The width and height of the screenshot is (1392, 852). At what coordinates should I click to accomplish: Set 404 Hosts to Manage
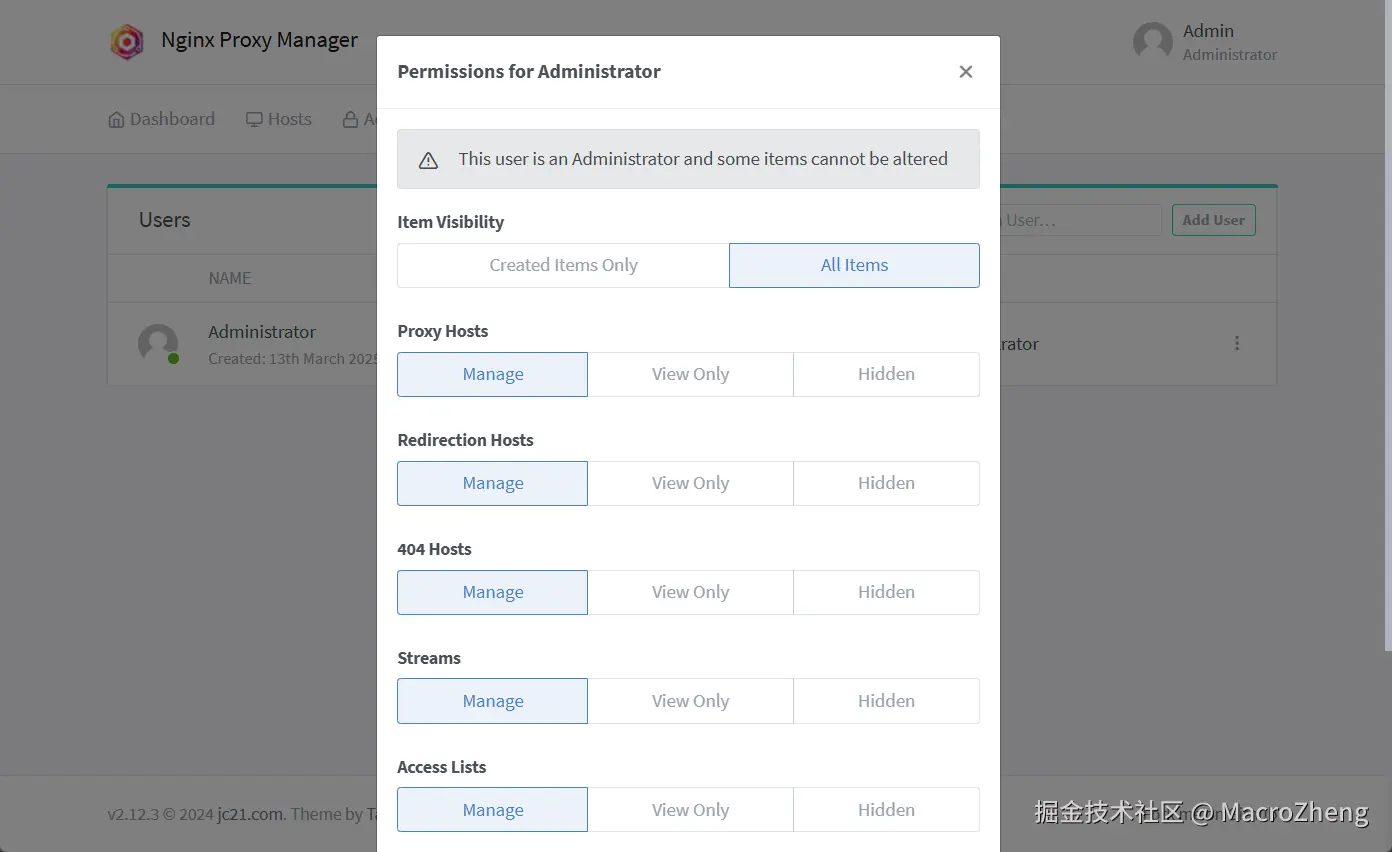(x=492, y=593)
